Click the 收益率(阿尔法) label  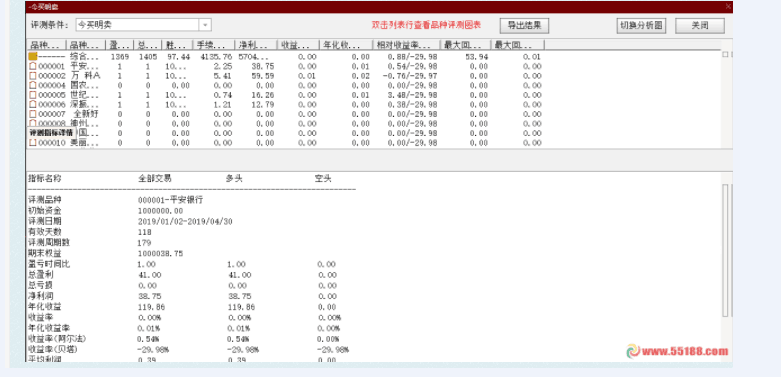pyautogui.click(x=57, y=339)
